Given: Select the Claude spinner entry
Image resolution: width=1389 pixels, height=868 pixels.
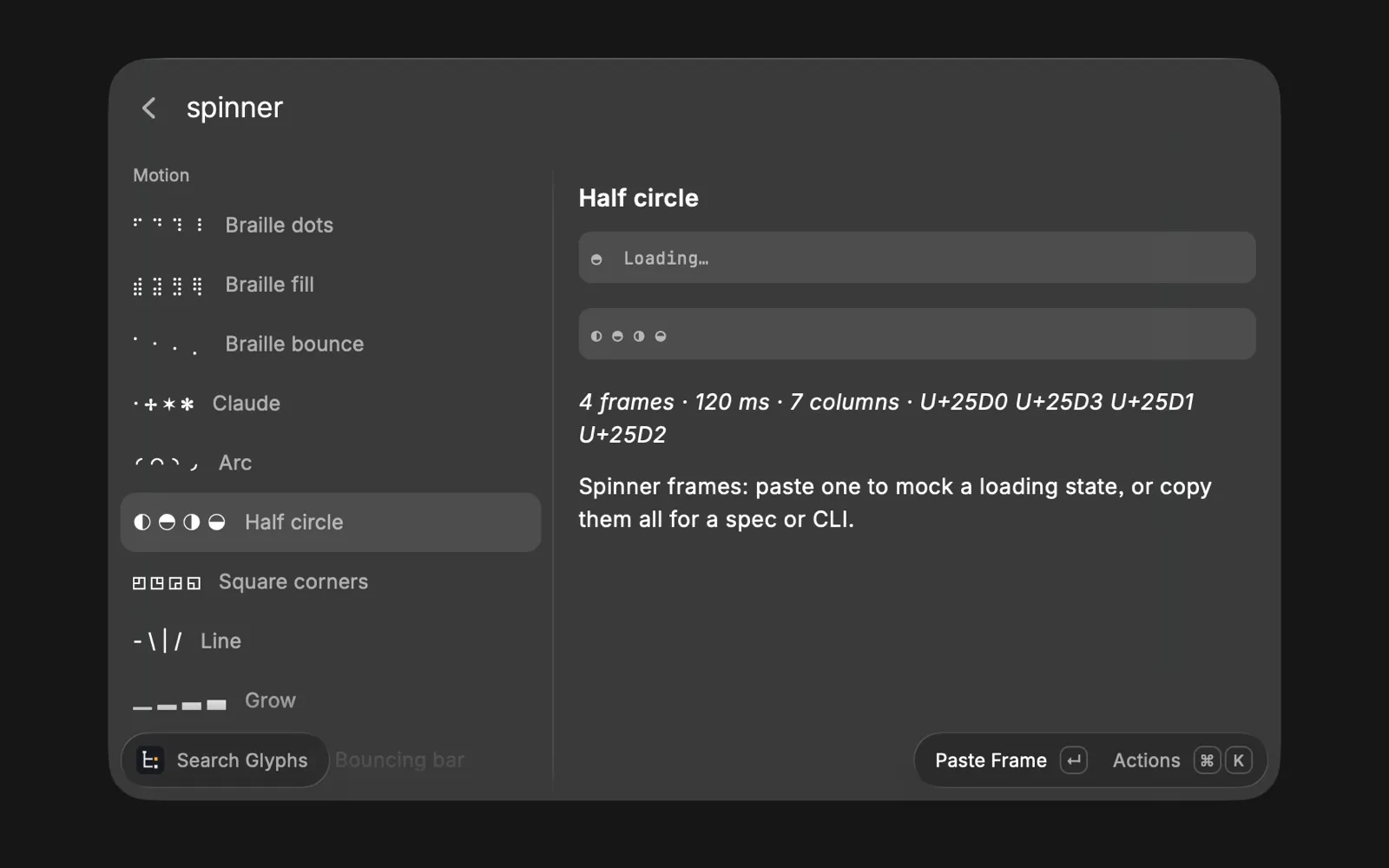Looking at the screenshot, I should tap(330, 404).
